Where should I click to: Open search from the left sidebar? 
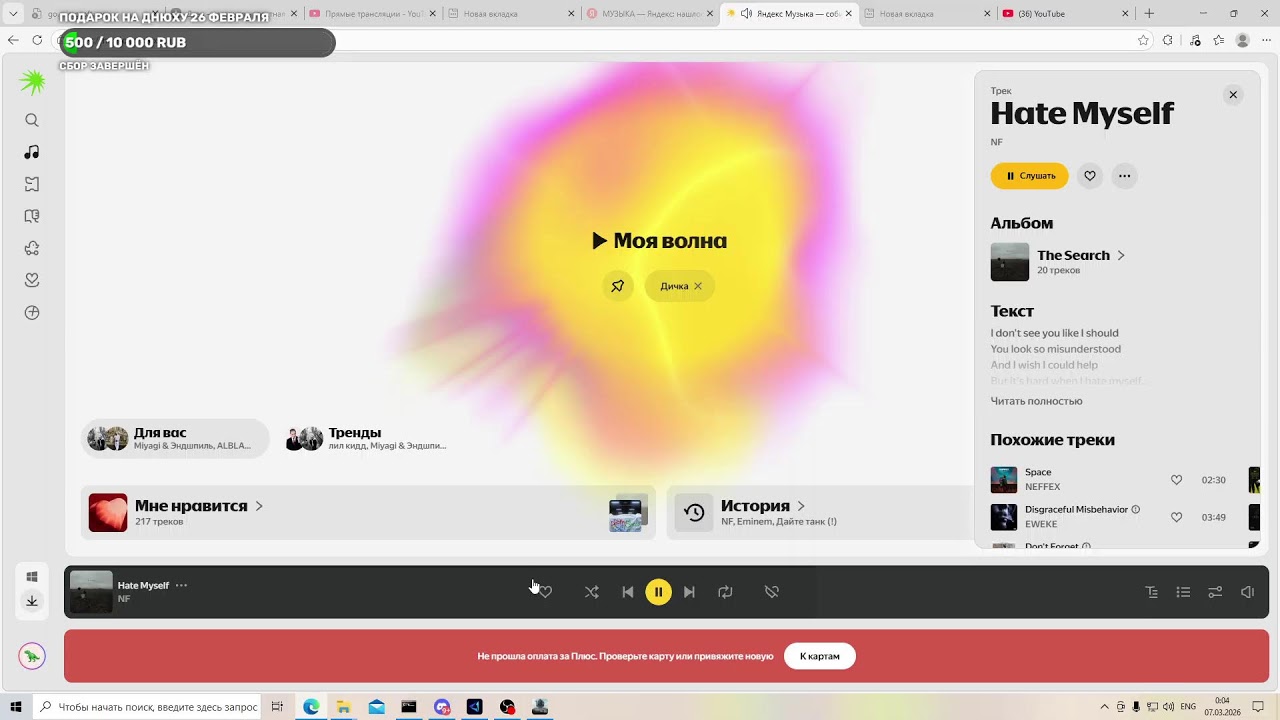32,120
